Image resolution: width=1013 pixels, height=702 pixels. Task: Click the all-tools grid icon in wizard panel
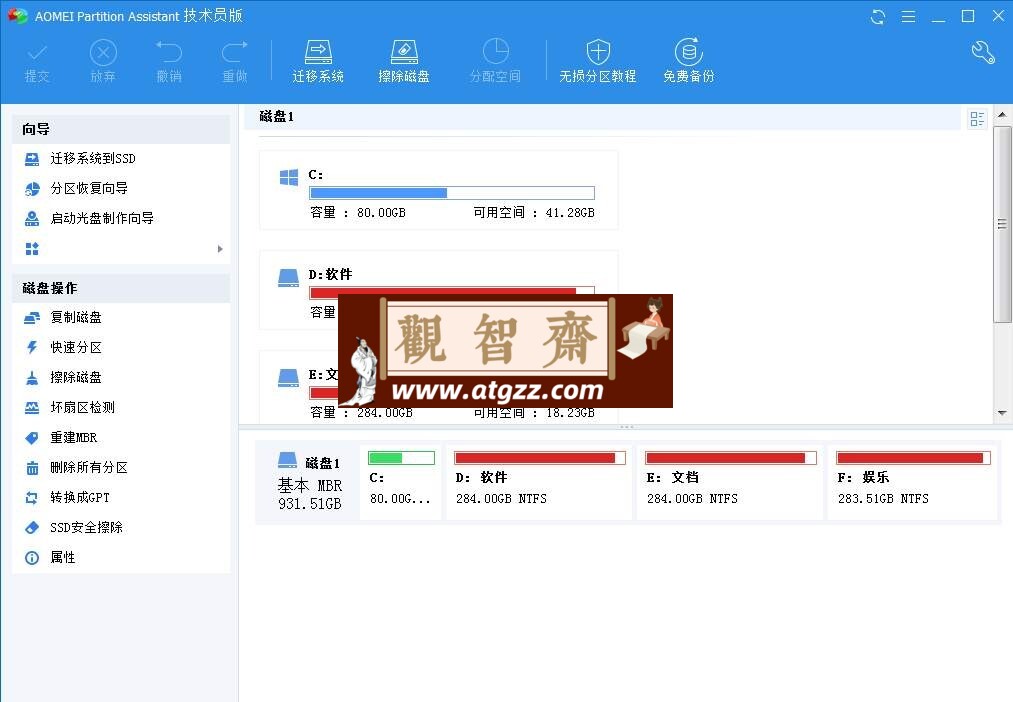click(32, 249)
